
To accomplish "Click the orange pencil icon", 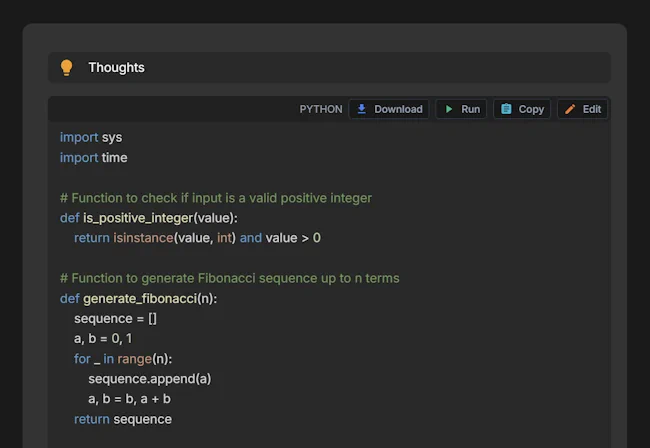I will 570,109.
